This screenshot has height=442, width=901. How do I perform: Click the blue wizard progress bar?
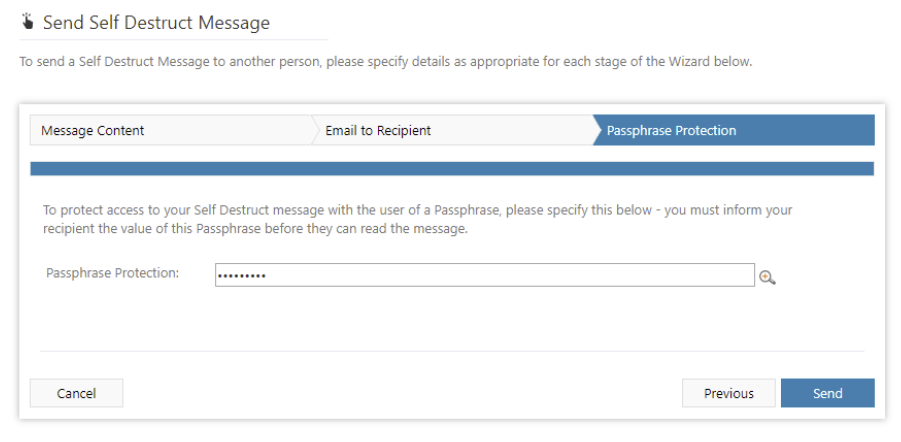click(x=452, y=169)
